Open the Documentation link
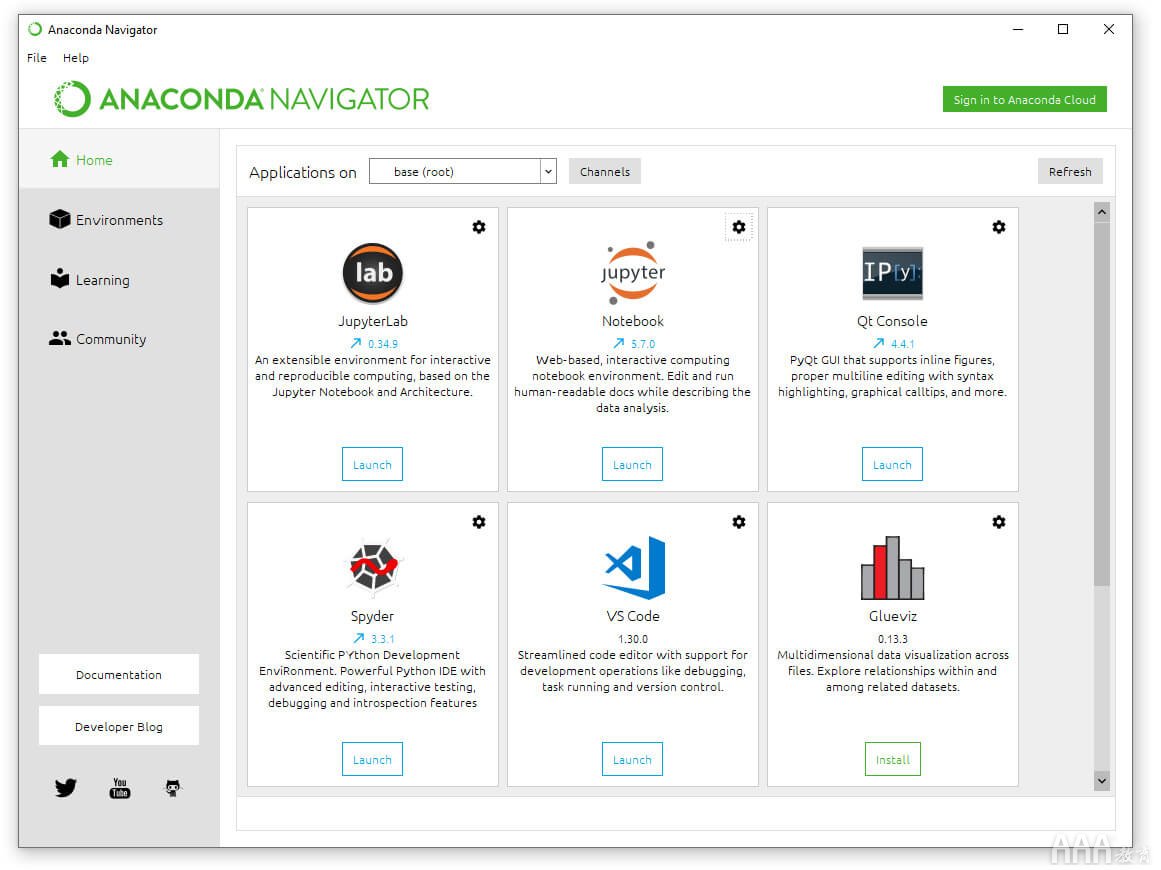 coord(118,675)
